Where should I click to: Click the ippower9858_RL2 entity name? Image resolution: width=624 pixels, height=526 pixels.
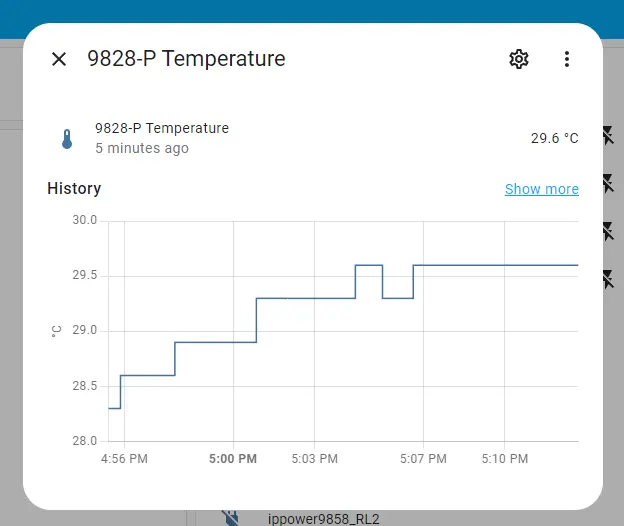(323, 518)
